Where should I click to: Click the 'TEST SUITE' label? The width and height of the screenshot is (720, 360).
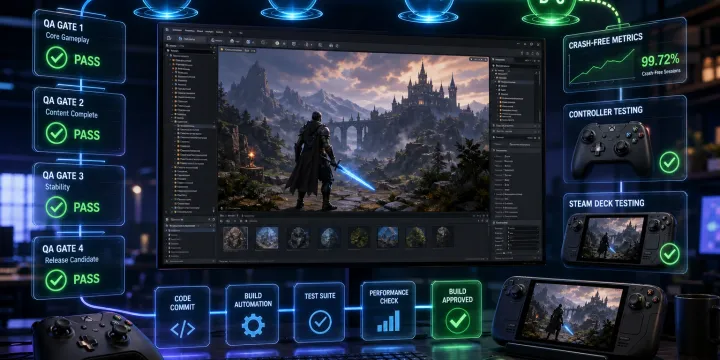[x=320, y=296]
